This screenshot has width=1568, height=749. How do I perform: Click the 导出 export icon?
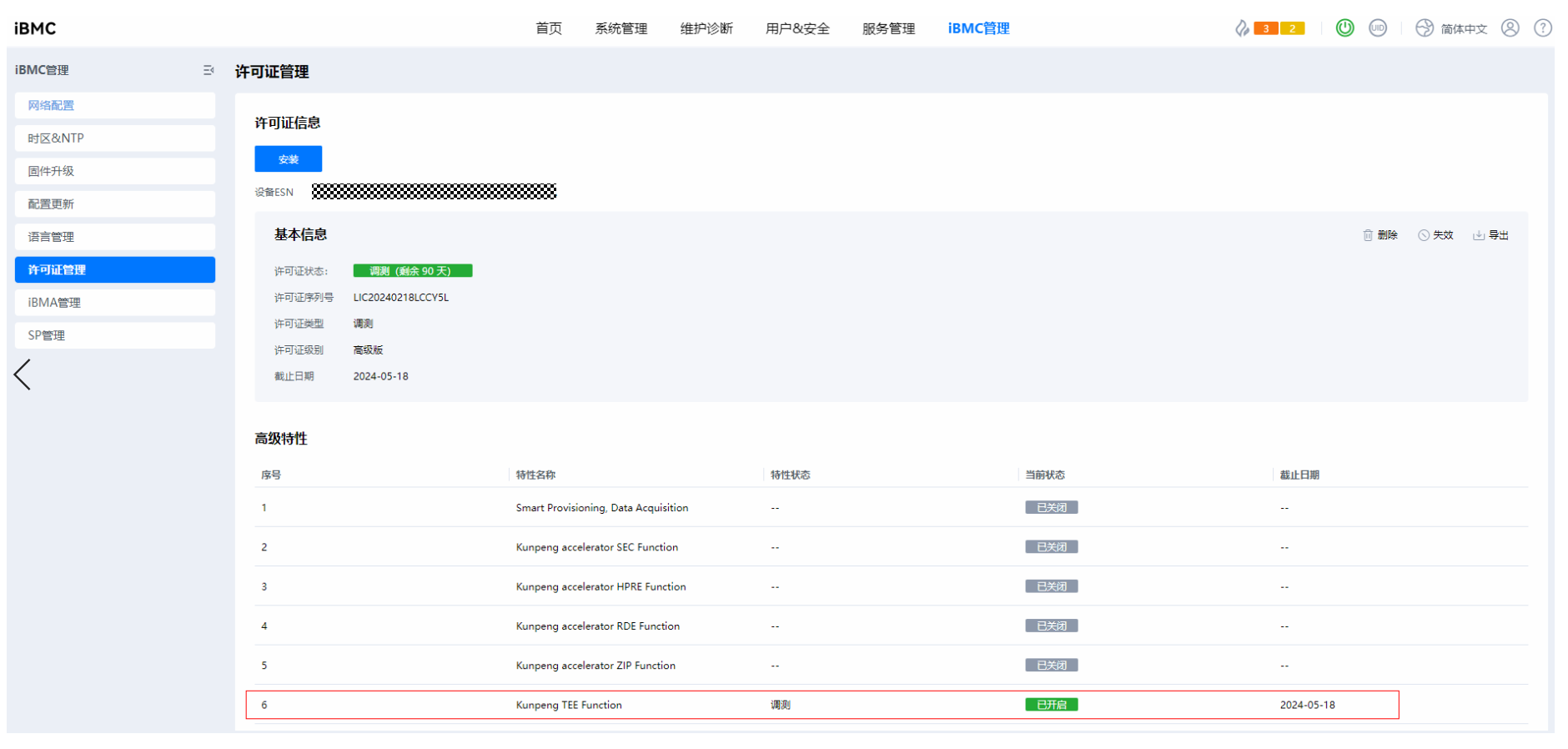pos(1479,235)
